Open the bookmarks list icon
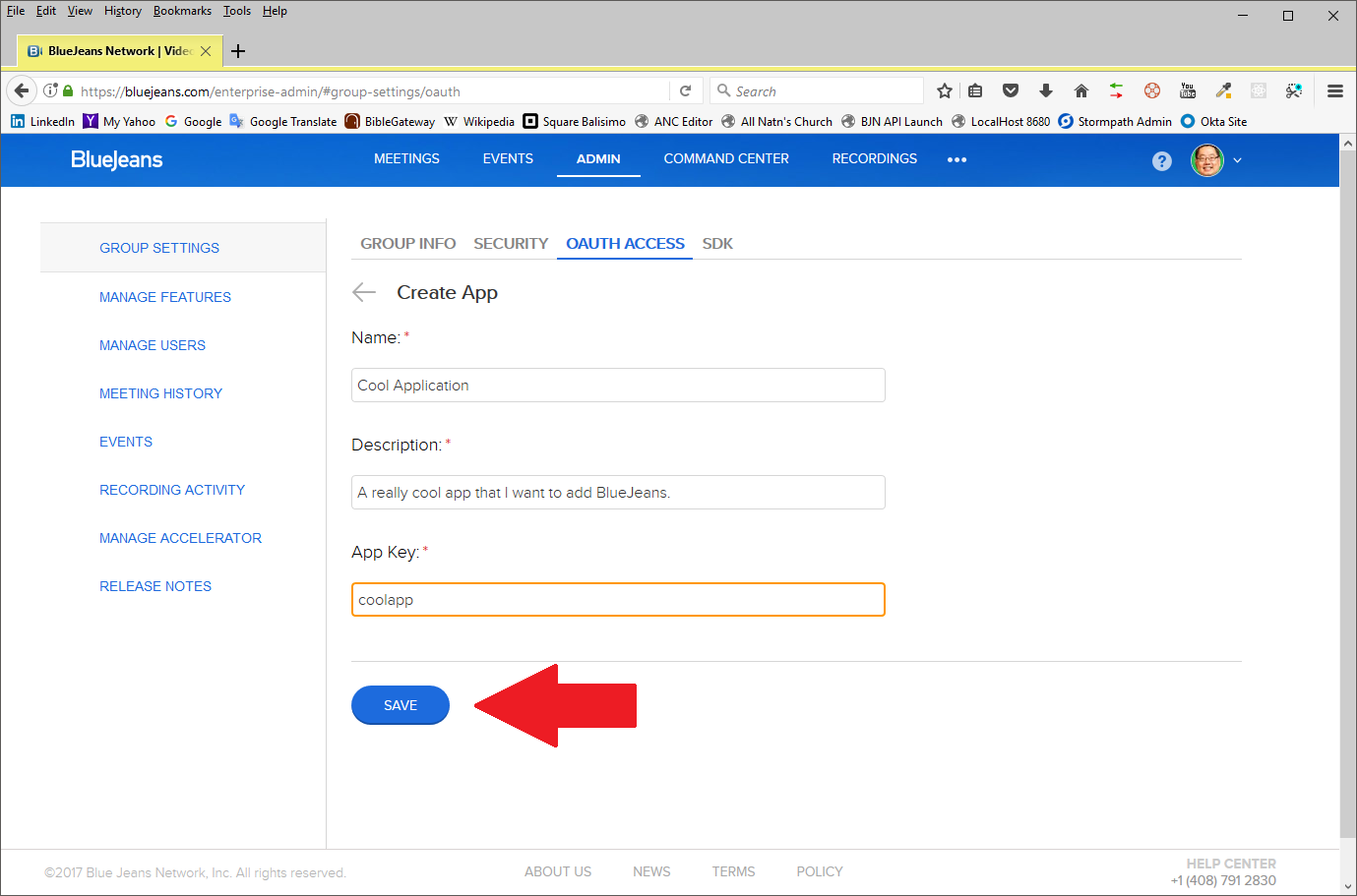This screenshot has width=1357, height=896. 975,90
